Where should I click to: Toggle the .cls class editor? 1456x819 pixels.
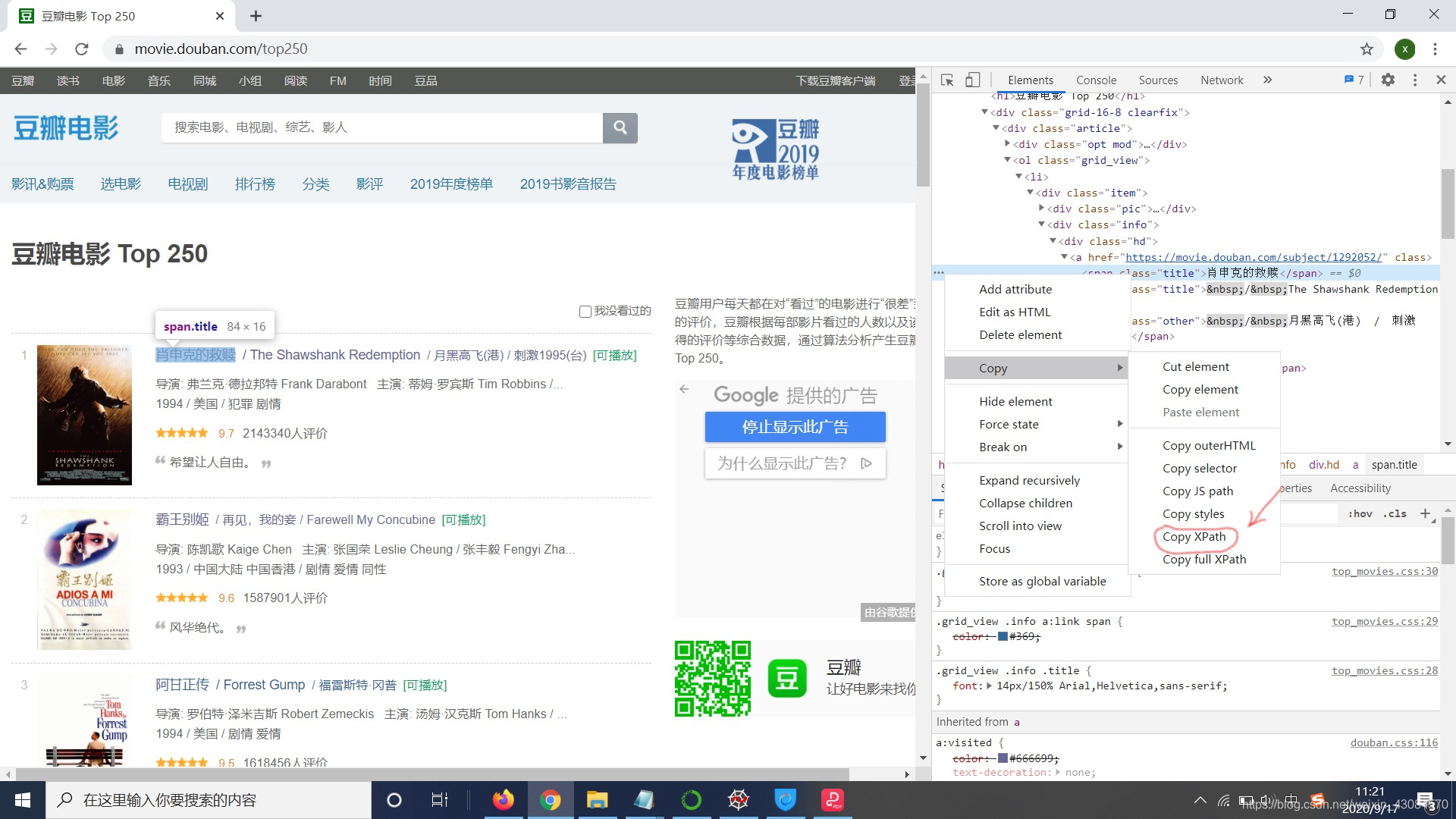tap(1394, 514)
